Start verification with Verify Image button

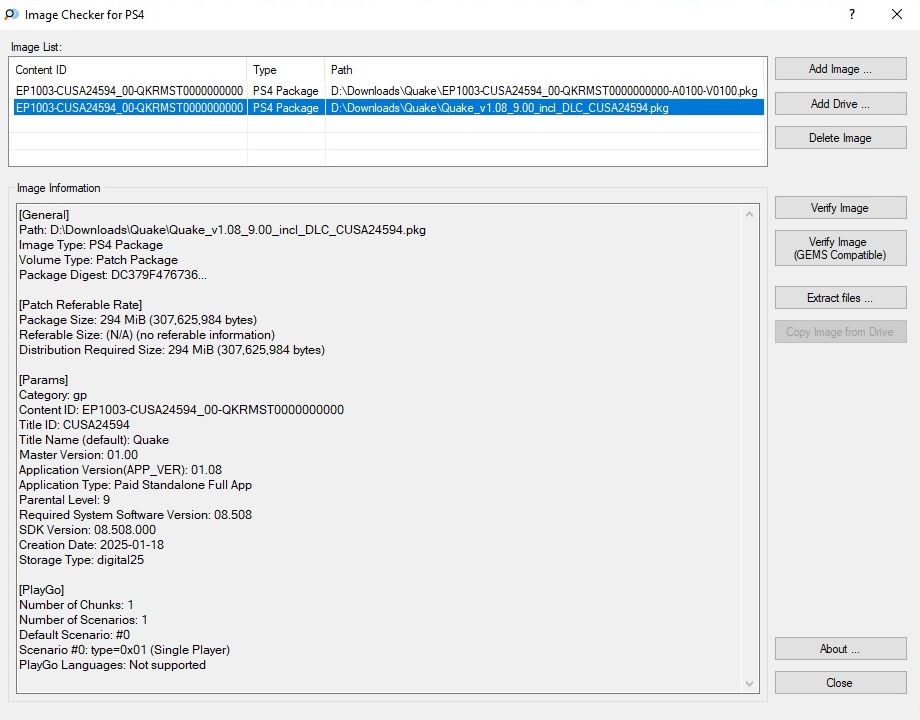pyautogui.click(x=840, y=208)
